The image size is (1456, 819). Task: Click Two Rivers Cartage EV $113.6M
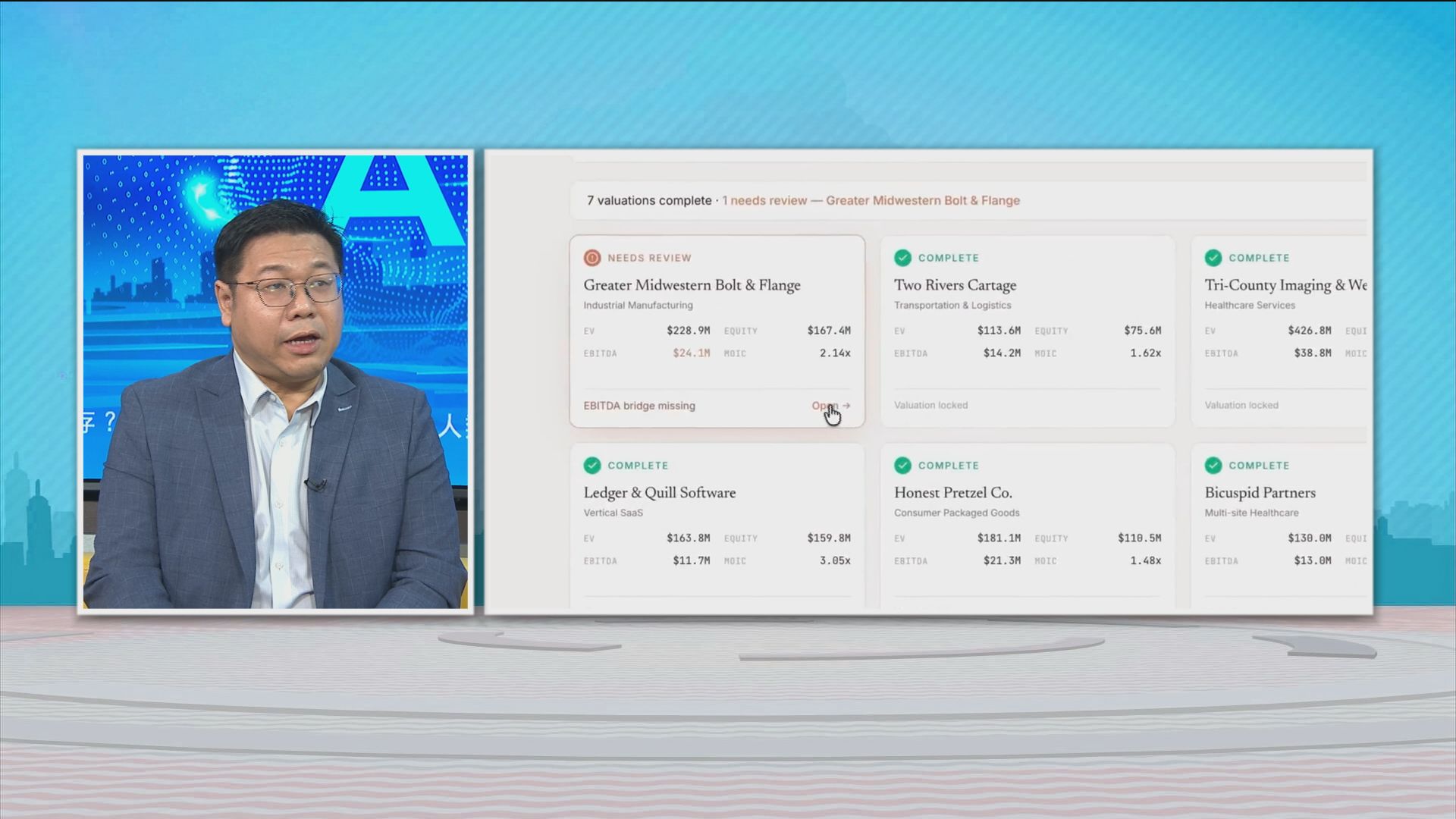(x=999, y=331)
